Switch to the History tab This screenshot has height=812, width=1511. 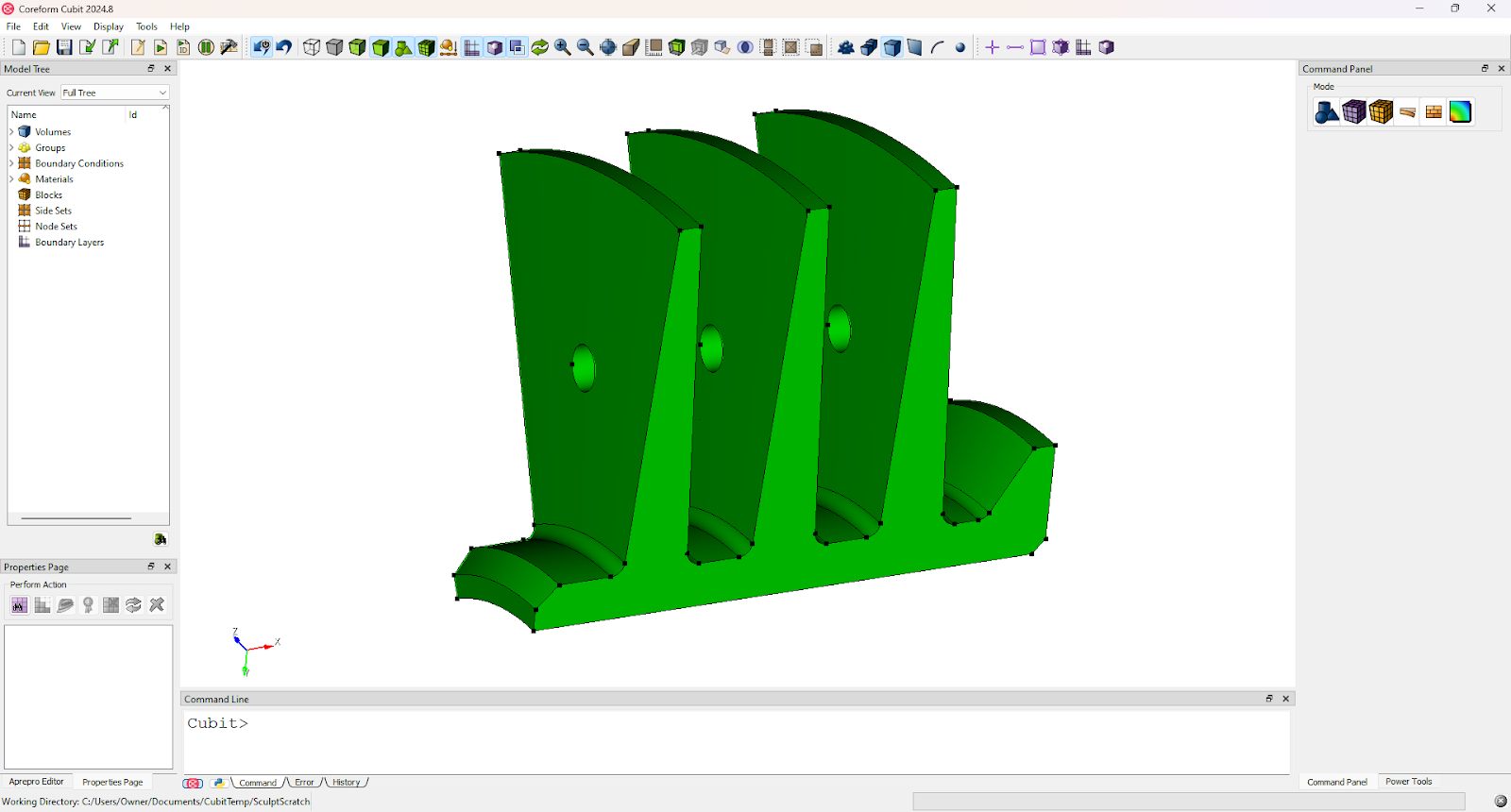click(346, 783)
